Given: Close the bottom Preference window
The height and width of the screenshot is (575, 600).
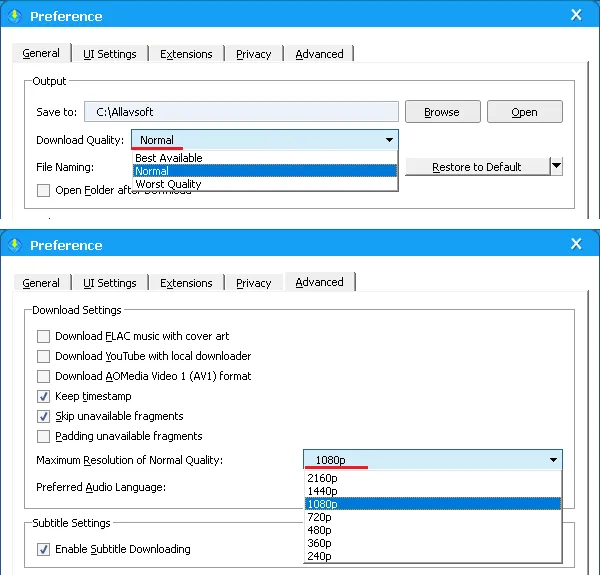Looking at the screenshot, I should [576, 244].
